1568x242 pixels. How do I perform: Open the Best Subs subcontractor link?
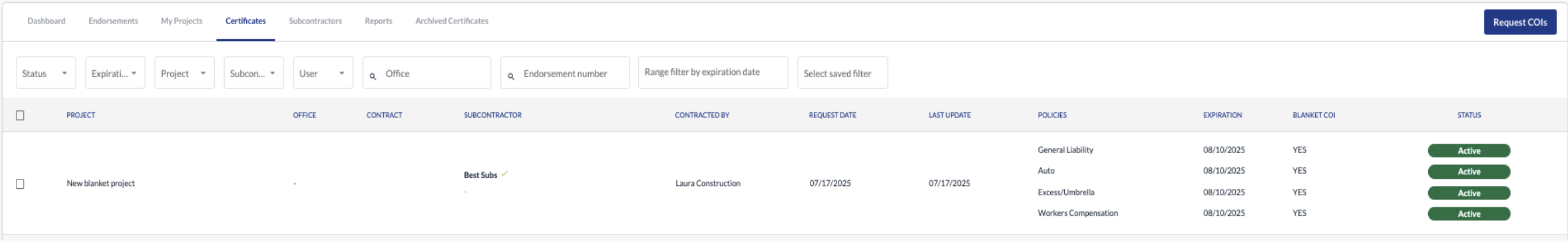(480, 175)
